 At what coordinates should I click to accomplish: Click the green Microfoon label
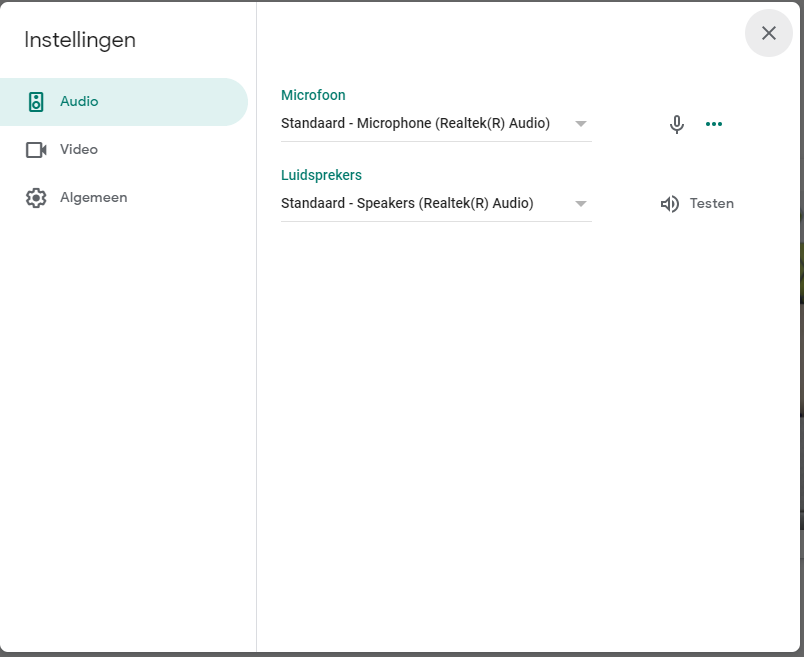pyautogui.click(x=313, y=95)
